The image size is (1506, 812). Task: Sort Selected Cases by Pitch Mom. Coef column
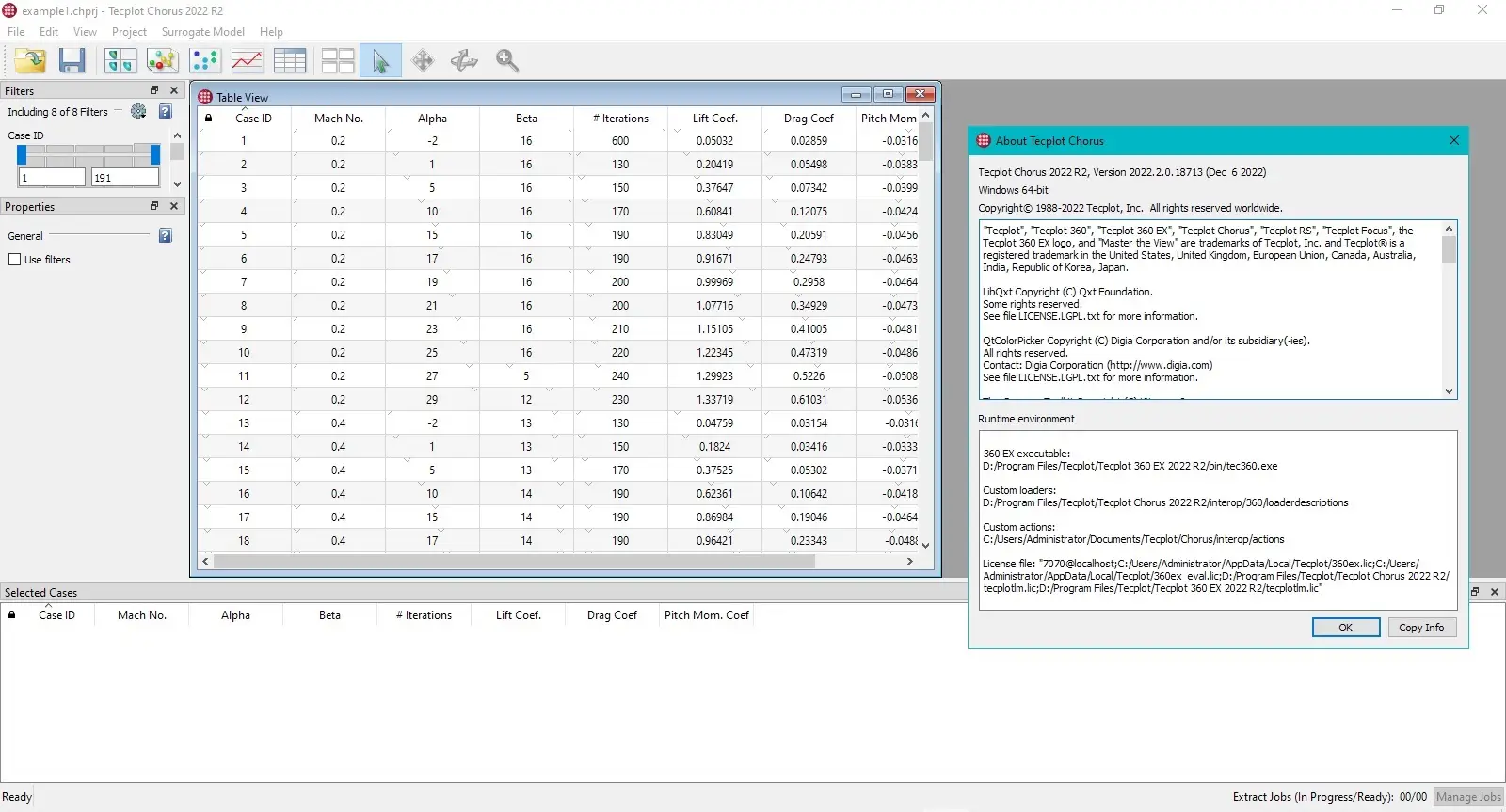(x=706, y=614)
